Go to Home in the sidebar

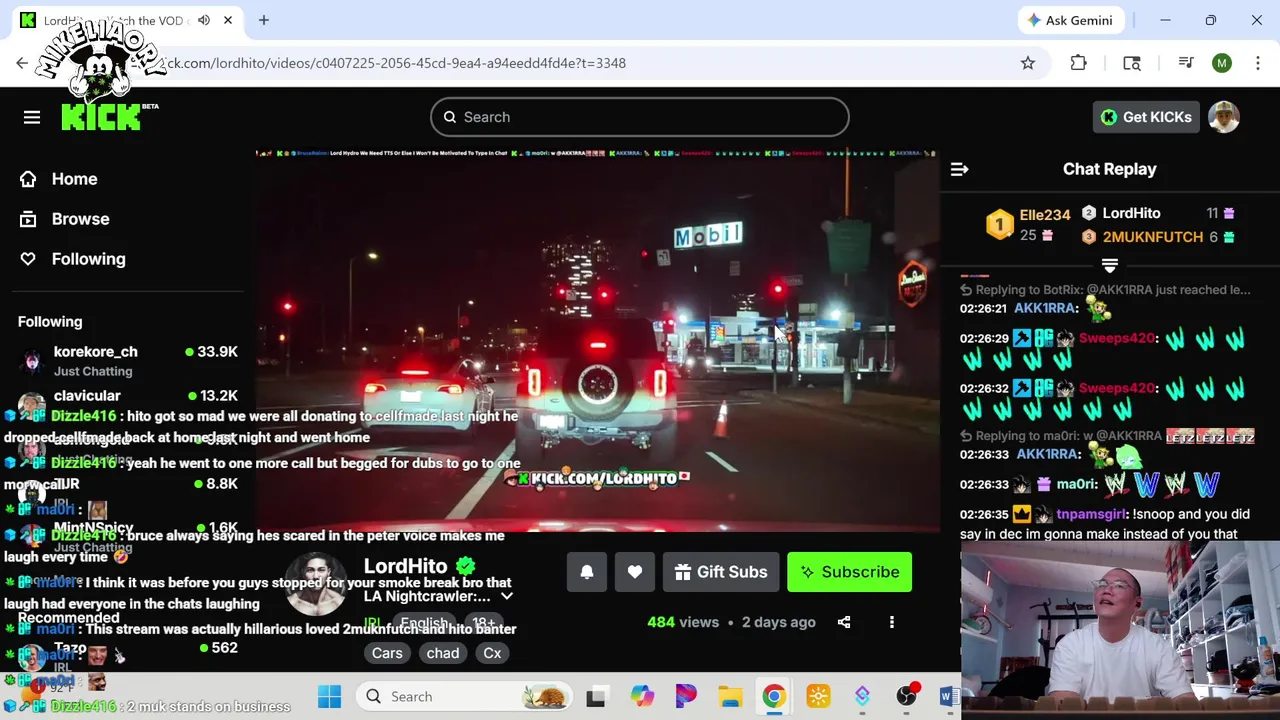pyautogui.click(x=74, y=179)
